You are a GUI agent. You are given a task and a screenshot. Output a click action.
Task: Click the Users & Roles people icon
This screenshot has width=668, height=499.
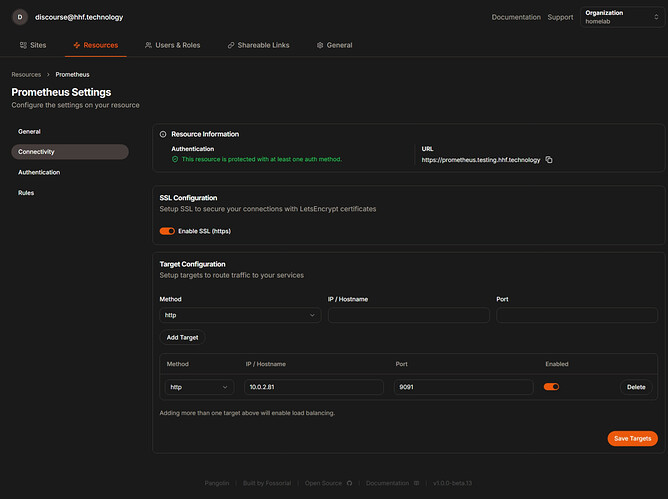148,45
